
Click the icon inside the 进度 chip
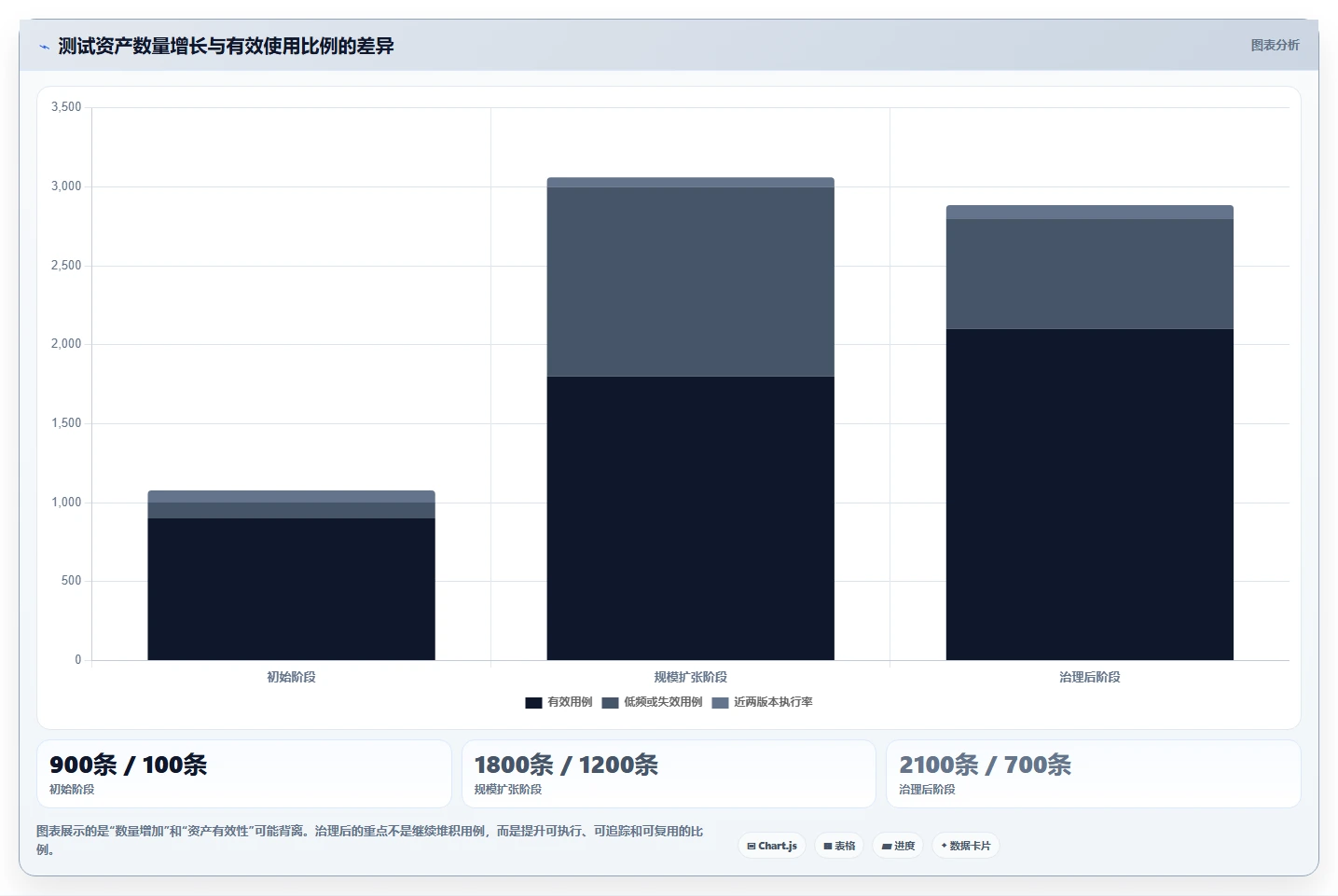tap(887, 847)
